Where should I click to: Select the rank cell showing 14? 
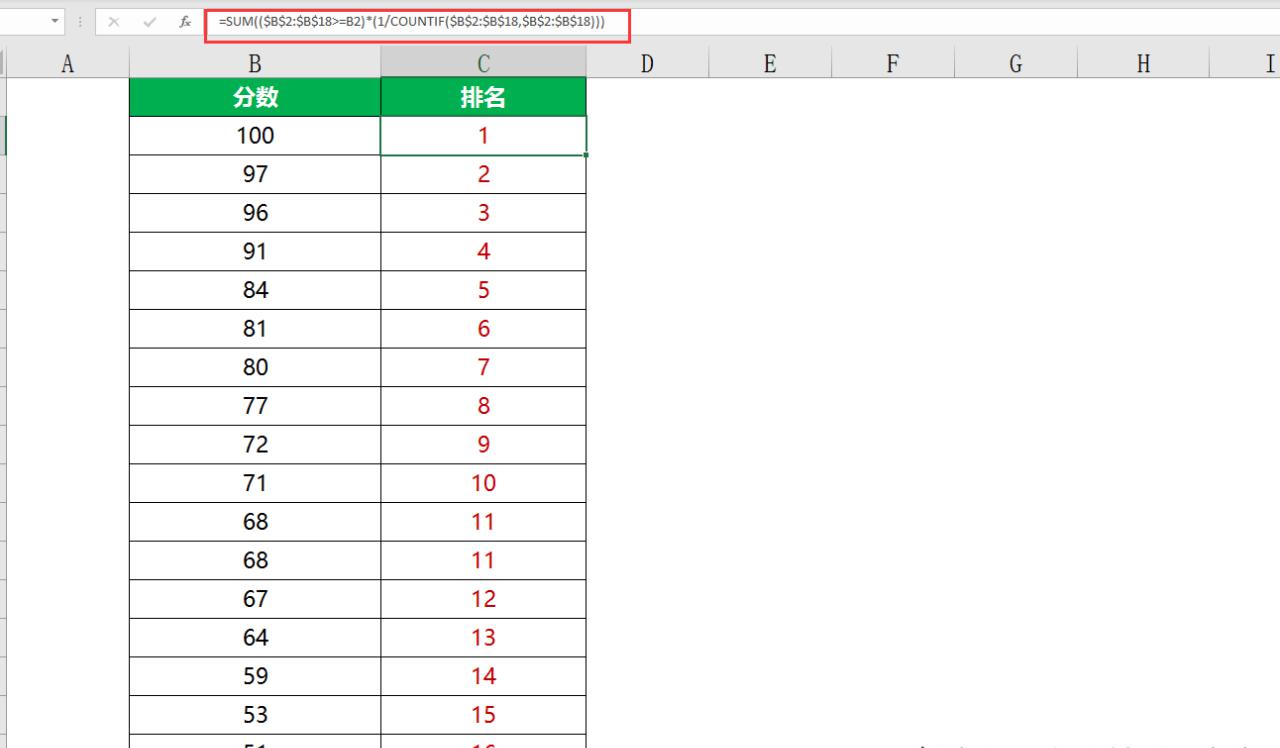coord(483,676)
